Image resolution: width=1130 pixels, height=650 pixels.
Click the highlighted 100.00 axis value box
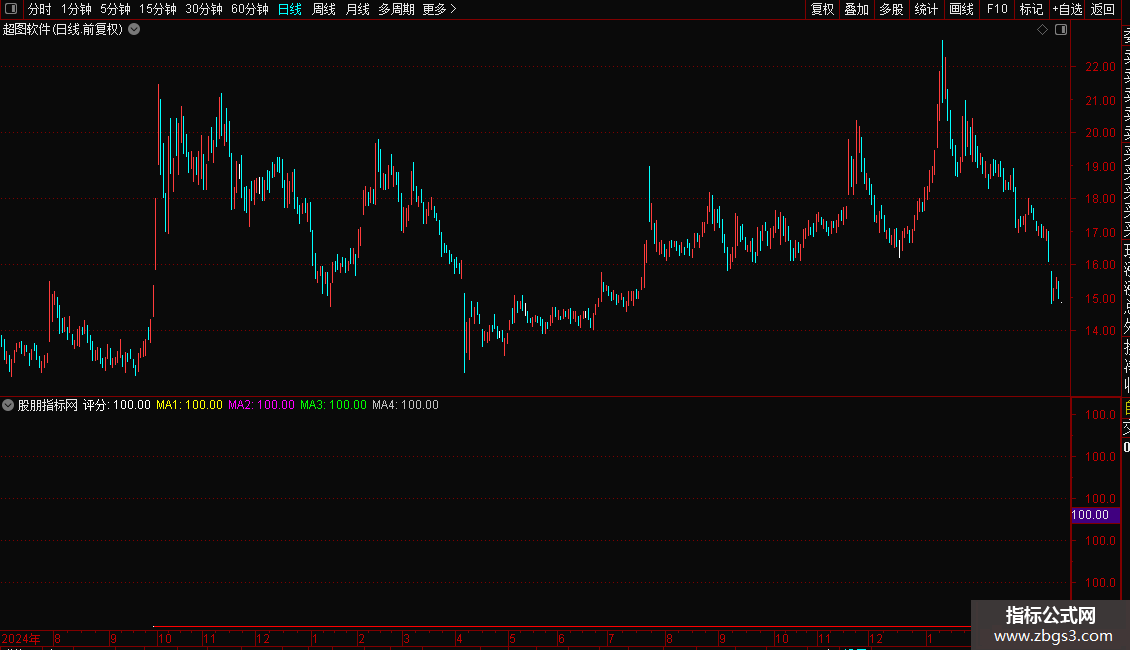click(x=1095, y=515)
